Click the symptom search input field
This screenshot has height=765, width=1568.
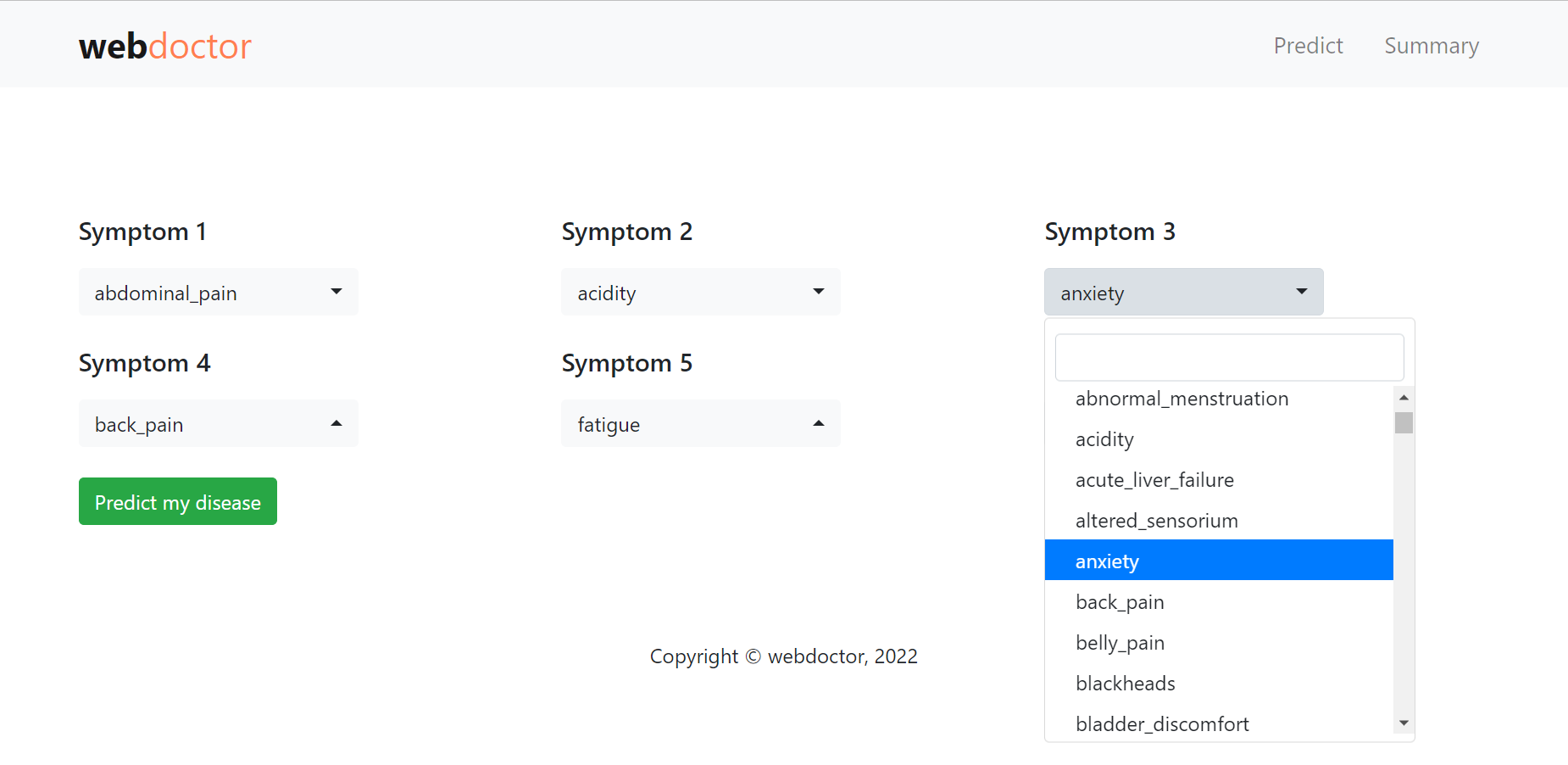(1228, 357)
